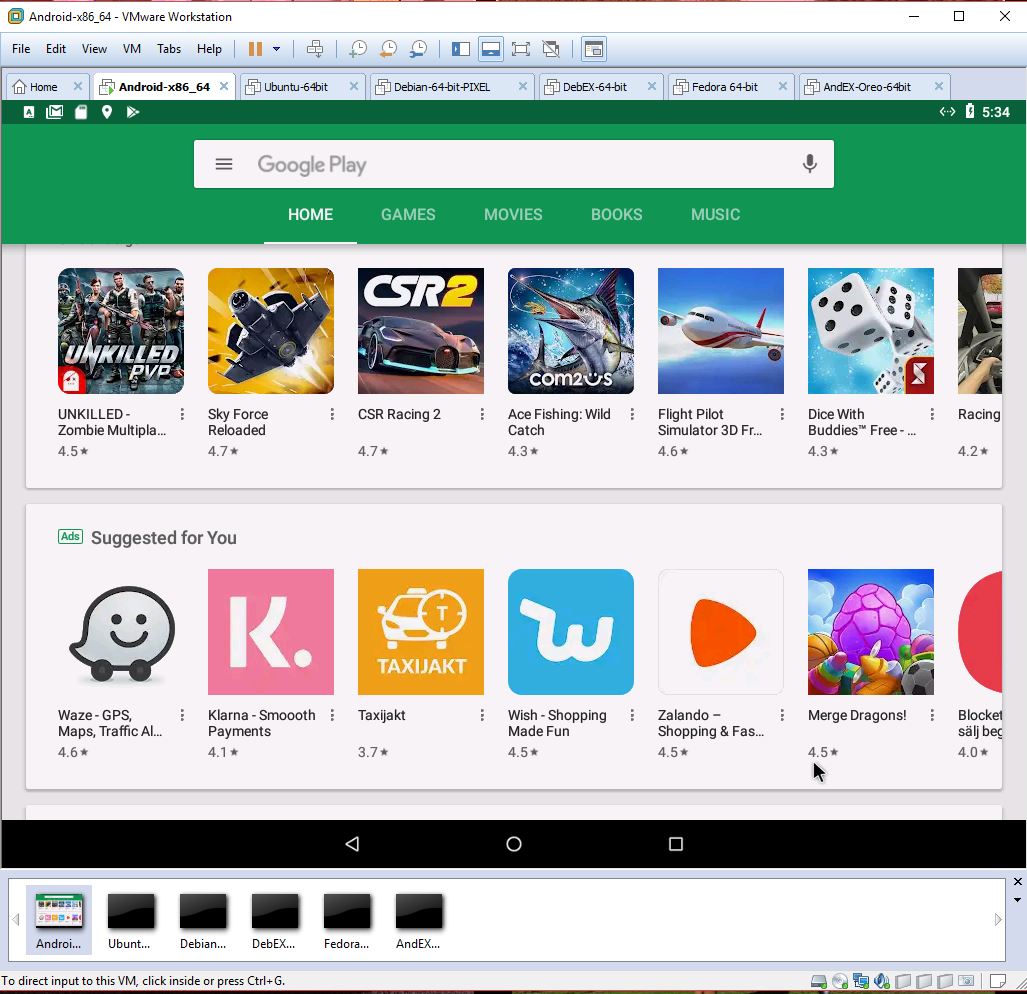This screenshot has width=1027, height=994.
Task: Open the Klarna app icon
Action: point(271,632)
